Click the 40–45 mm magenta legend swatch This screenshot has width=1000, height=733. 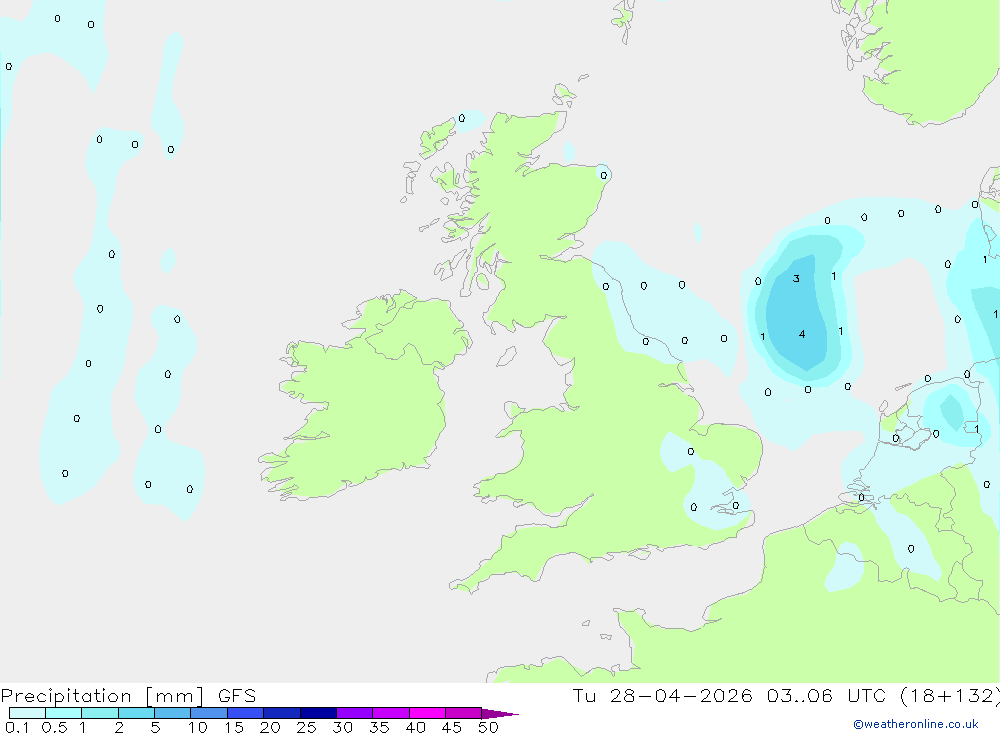click(x=427, y=713)
